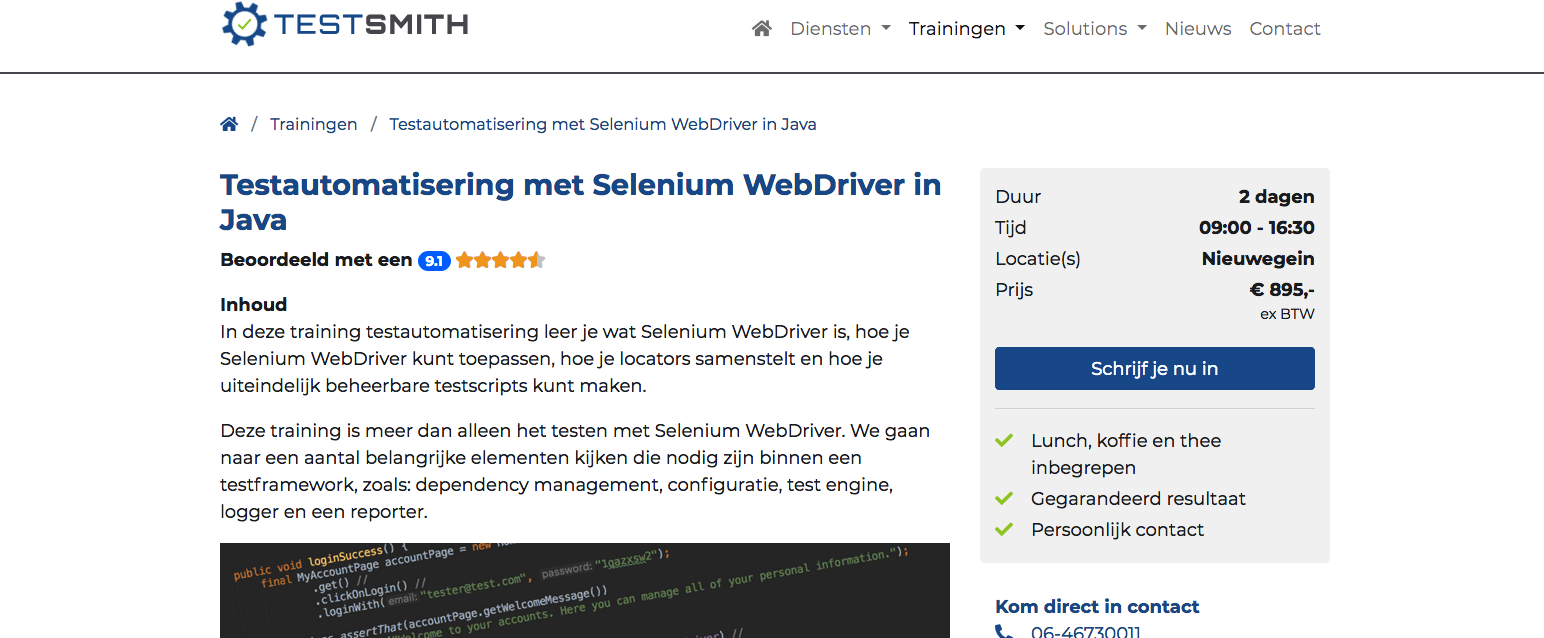Expand the Trainingen dropdown menu
The height and width of the screenshot is (638, 1544).
tap(967, 29)
